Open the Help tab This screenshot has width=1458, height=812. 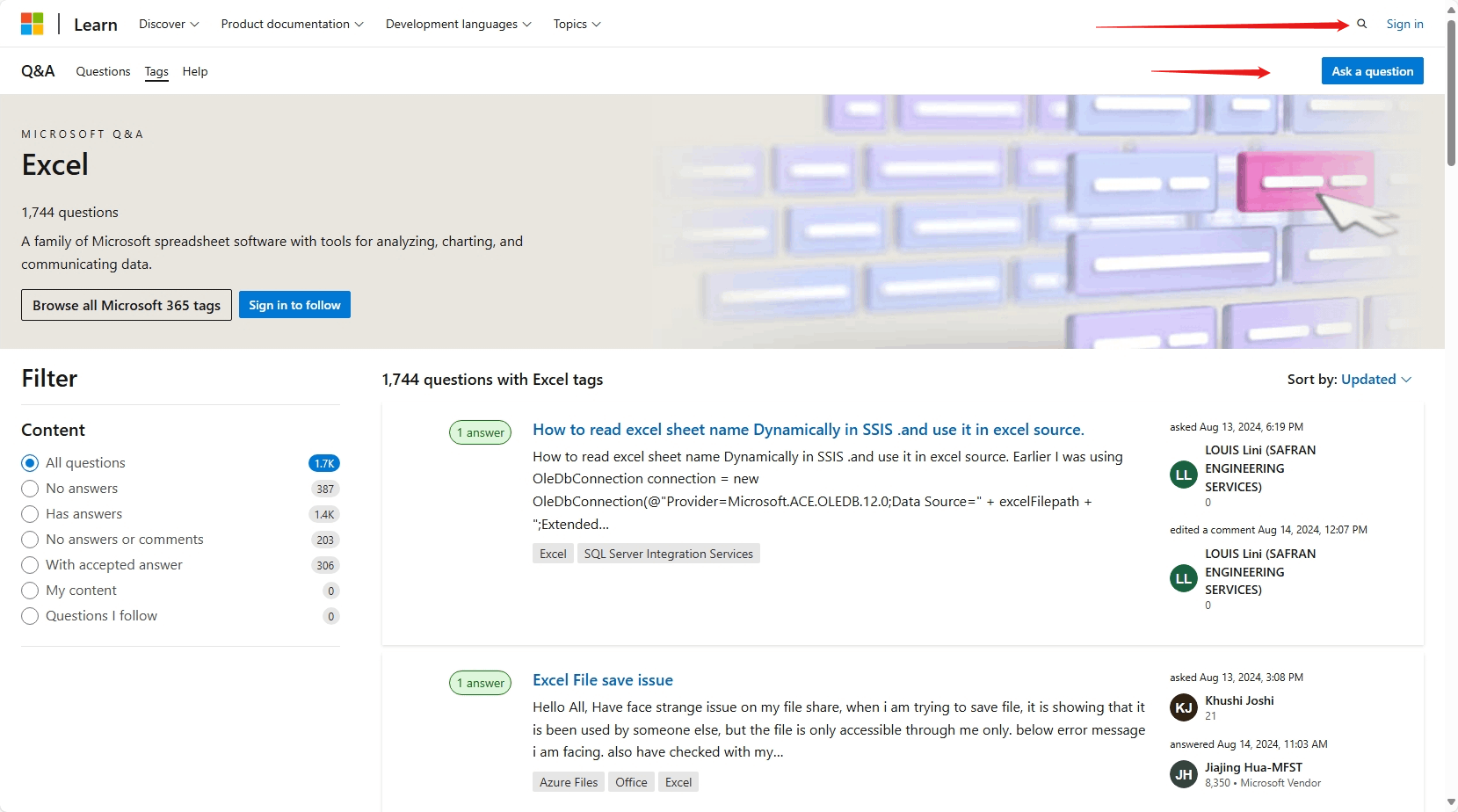(x=195, y=71)
